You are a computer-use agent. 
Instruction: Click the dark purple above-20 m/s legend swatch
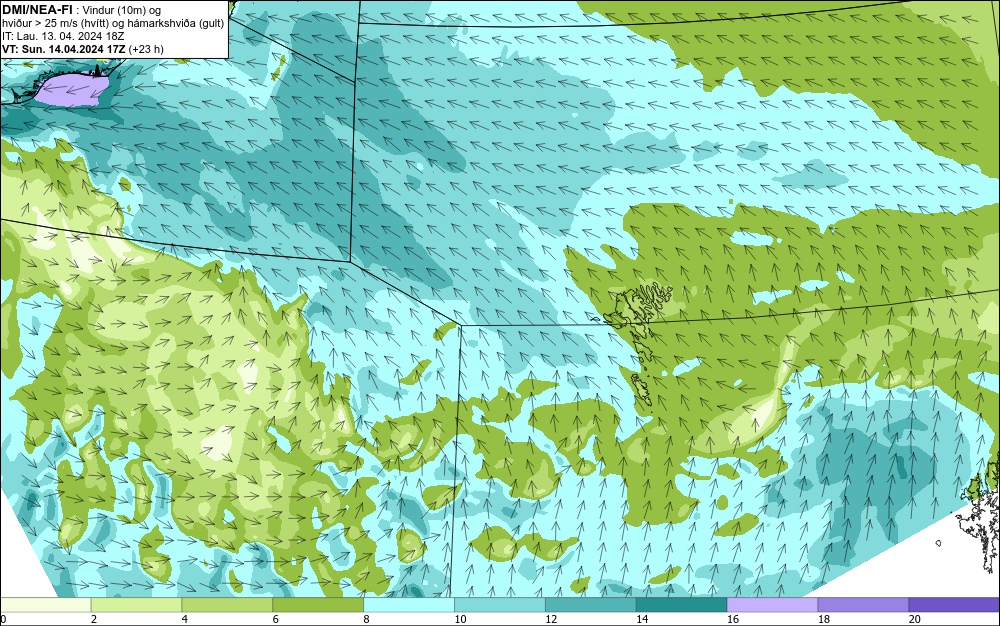954,605
